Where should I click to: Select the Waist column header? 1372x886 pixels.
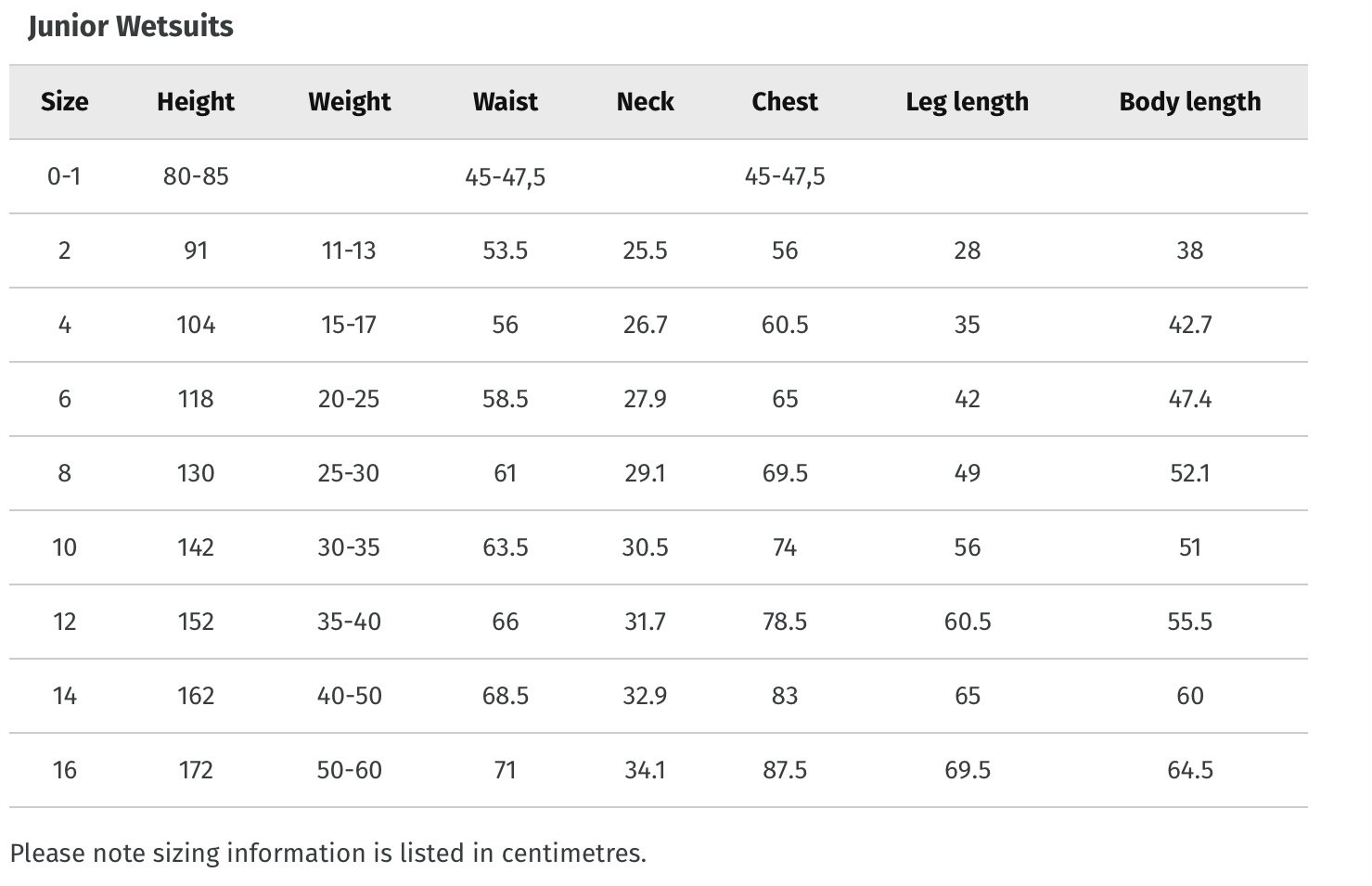point(505,101)
